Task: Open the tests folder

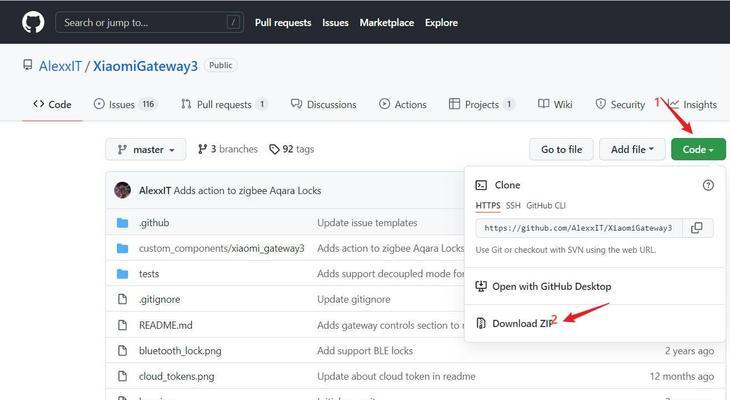Action: (x=149, y=274)
